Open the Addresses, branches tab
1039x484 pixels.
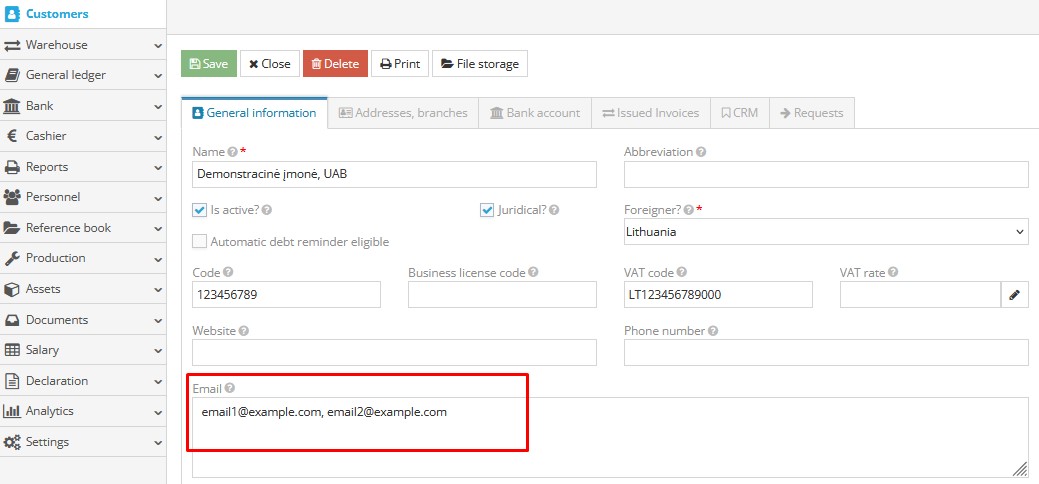(x=403, y=113)
